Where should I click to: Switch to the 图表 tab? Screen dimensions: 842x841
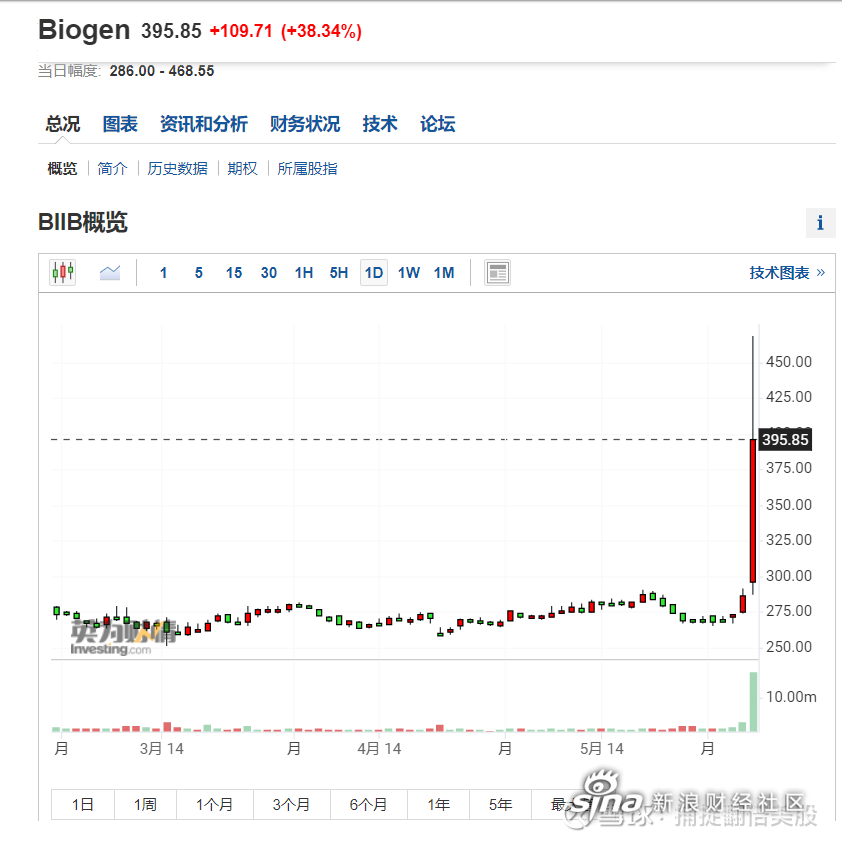click(120, 124)
